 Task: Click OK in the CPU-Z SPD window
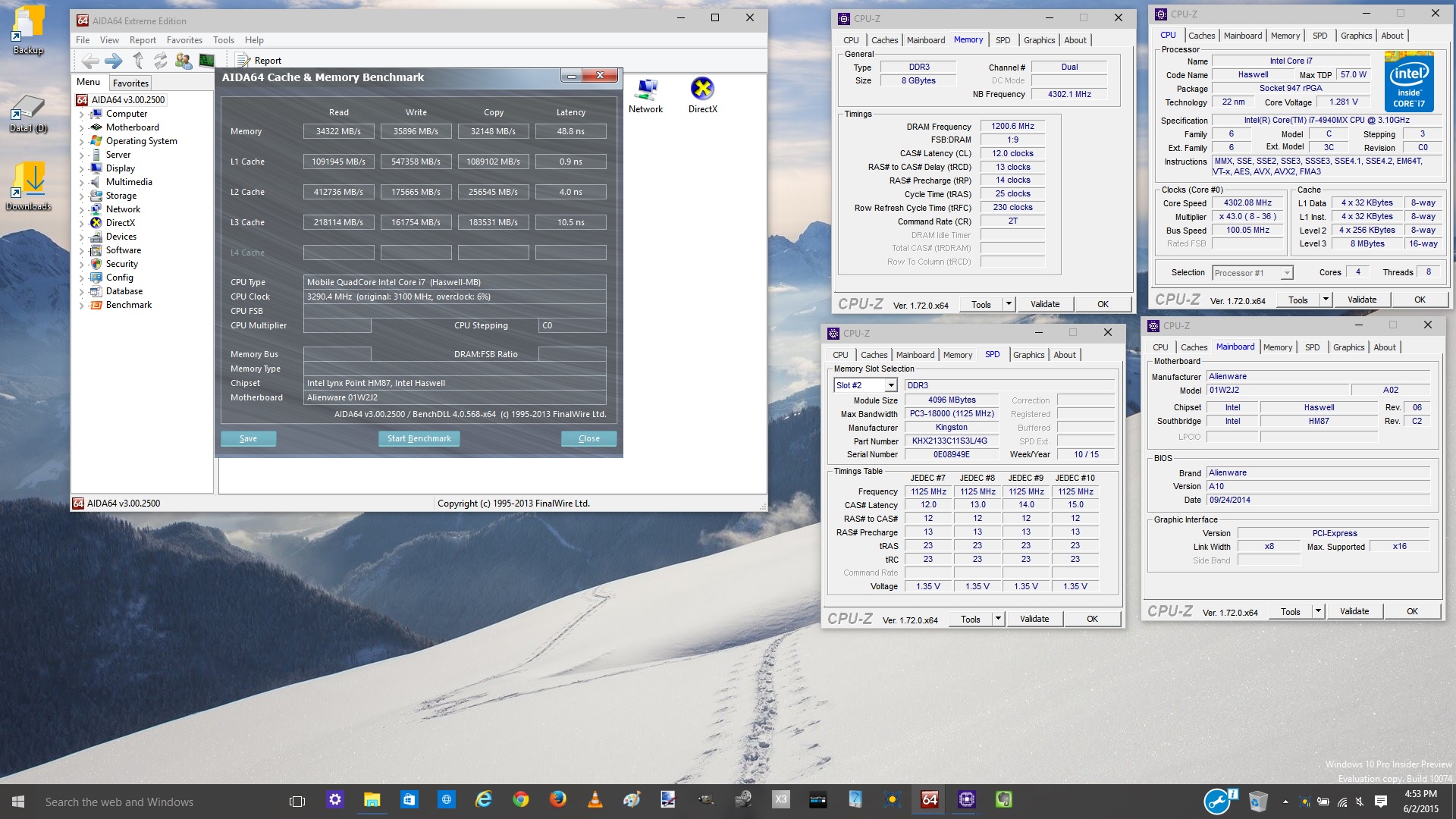(x=1092, y=619)
